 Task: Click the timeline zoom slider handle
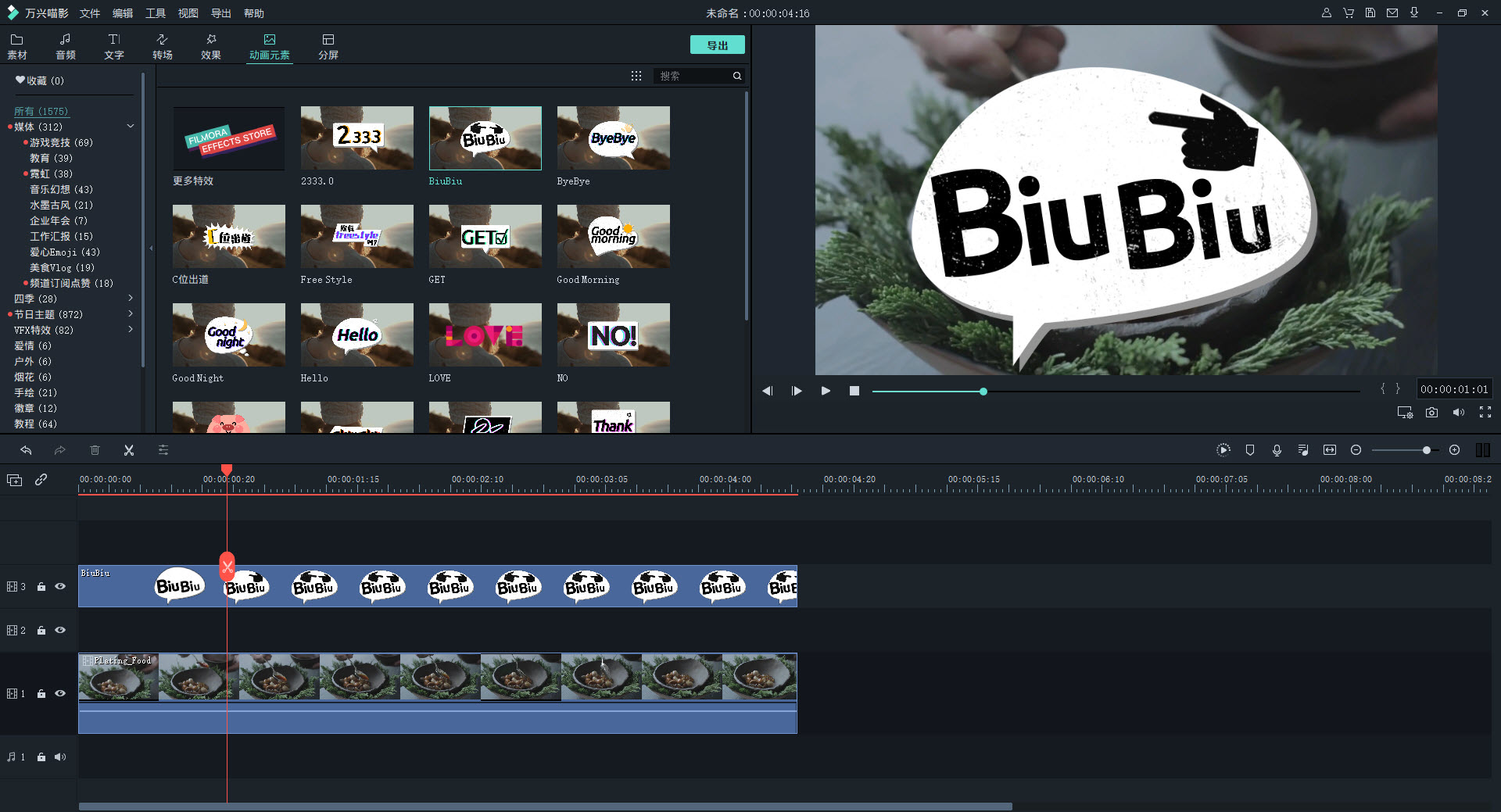[1427, 450]
